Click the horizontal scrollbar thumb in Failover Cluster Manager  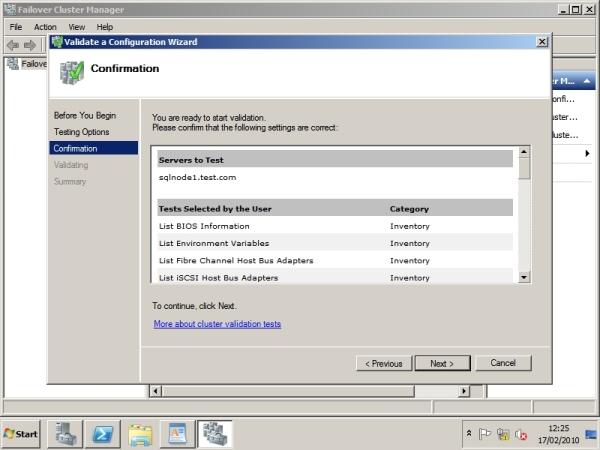point(288,391)
